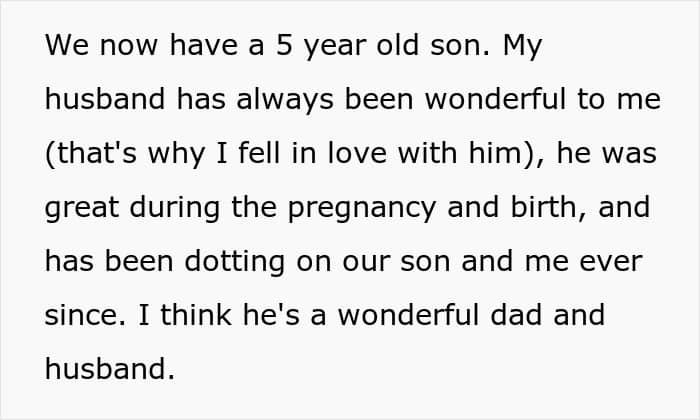The width and height of the screenshot is (700, 420).
Task: Click the word "dad" near paragraph end
Action: (x=516, y=315)
